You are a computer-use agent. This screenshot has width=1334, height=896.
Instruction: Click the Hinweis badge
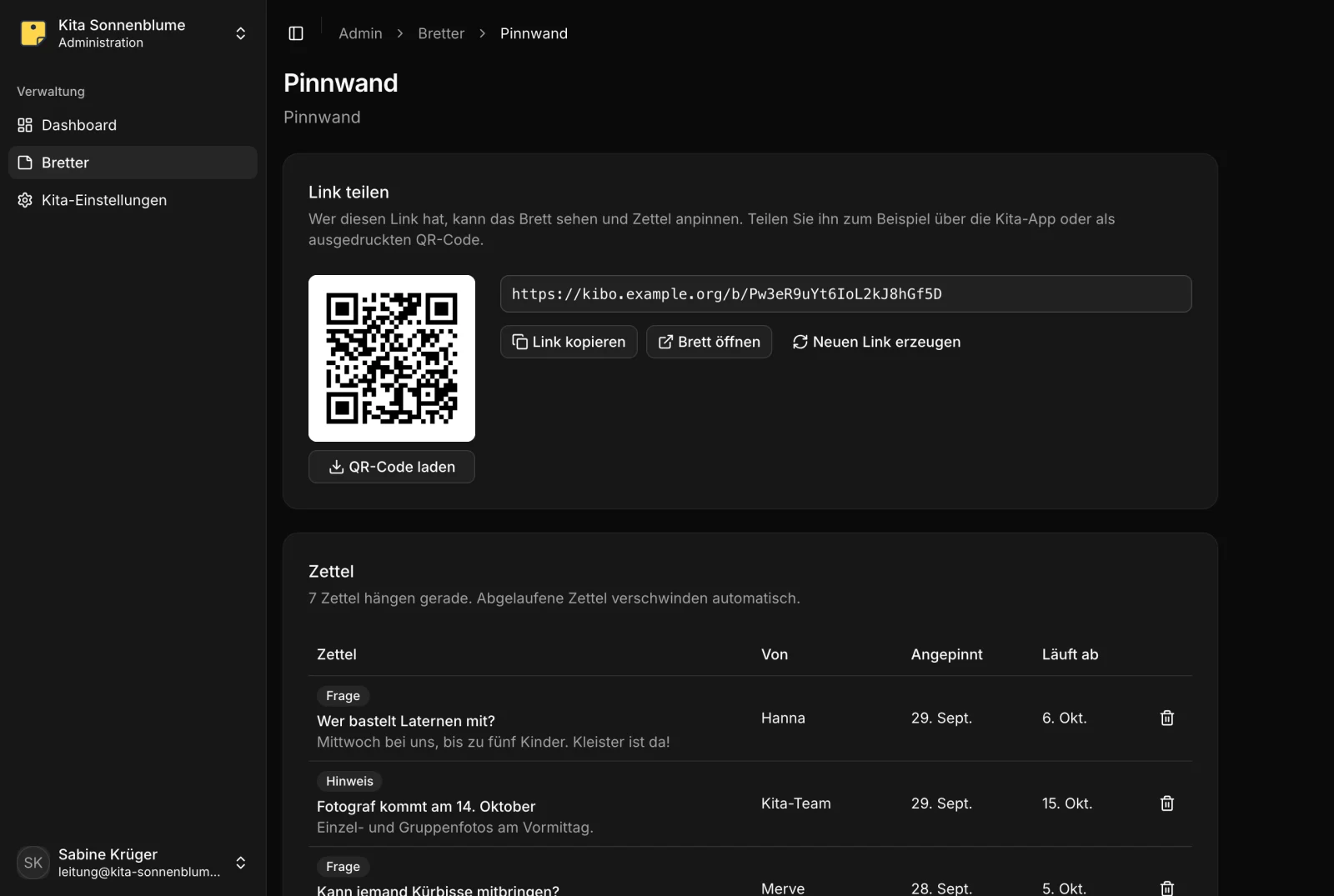pos(349,781)
